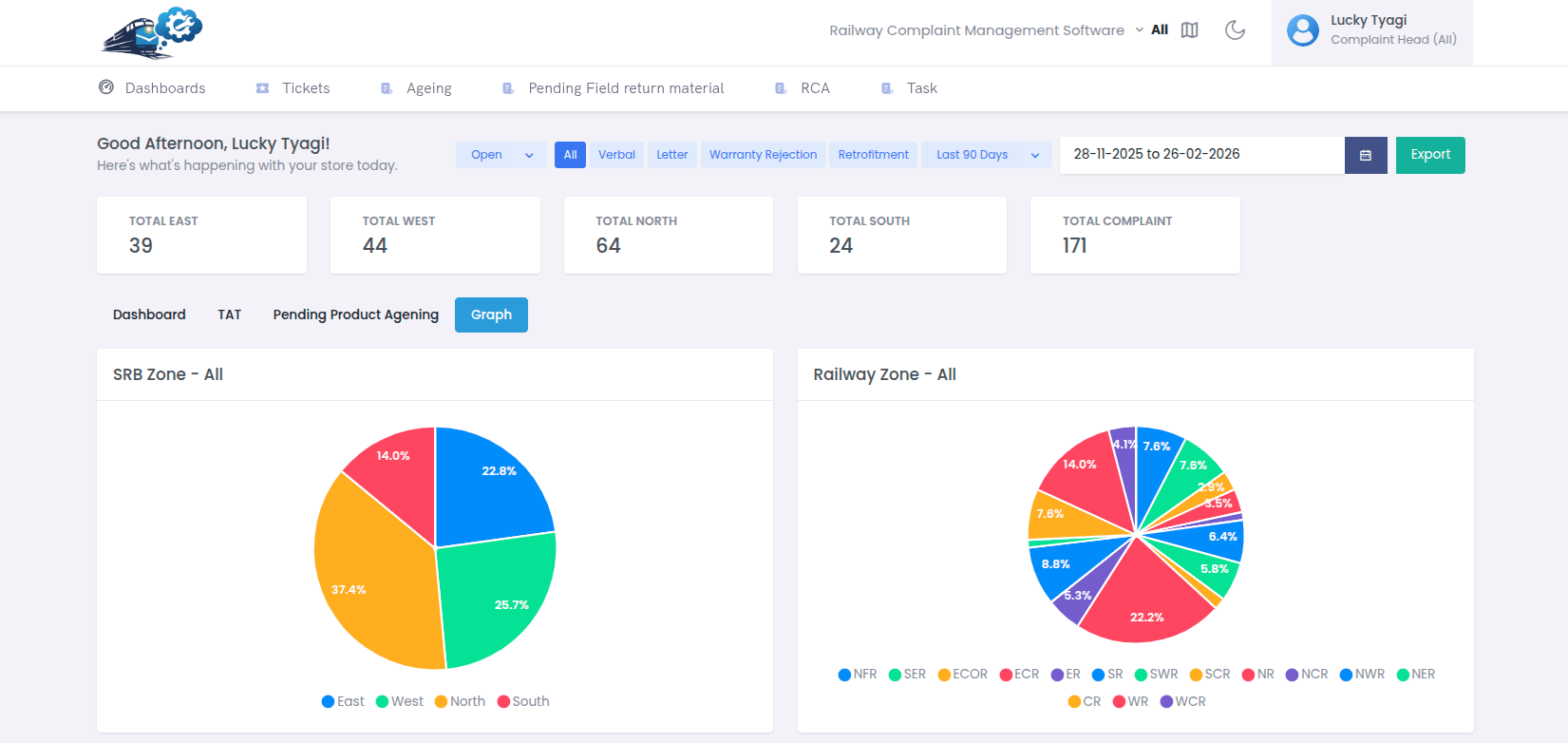Select the Verbal filter
Image resolution: width=1568 pixels, height=743 pixels.
616,155
